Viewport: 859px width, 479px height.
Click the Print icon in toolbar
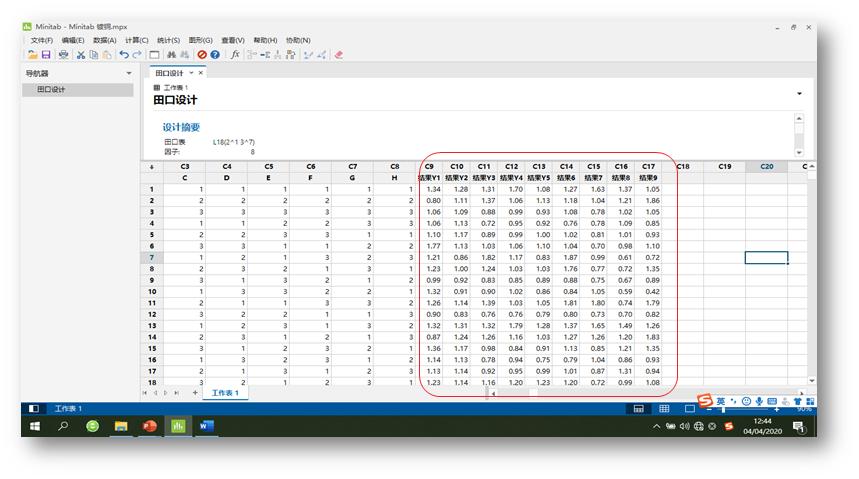coord(64,54)
